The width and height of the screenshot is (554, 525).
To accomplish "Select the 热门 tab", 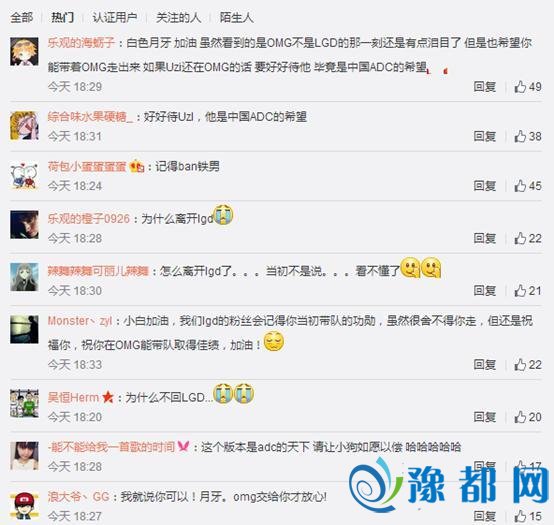I will [x=63, y=17].
